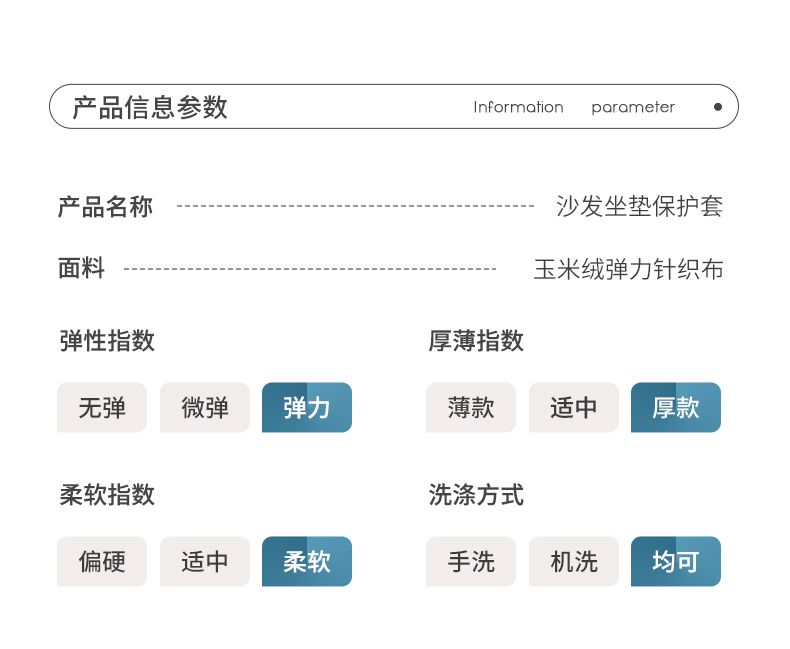The height and width of the screenshot is (649, 790).
Task: Click the product name 沙发坐垫保护套
Action: 639,207
